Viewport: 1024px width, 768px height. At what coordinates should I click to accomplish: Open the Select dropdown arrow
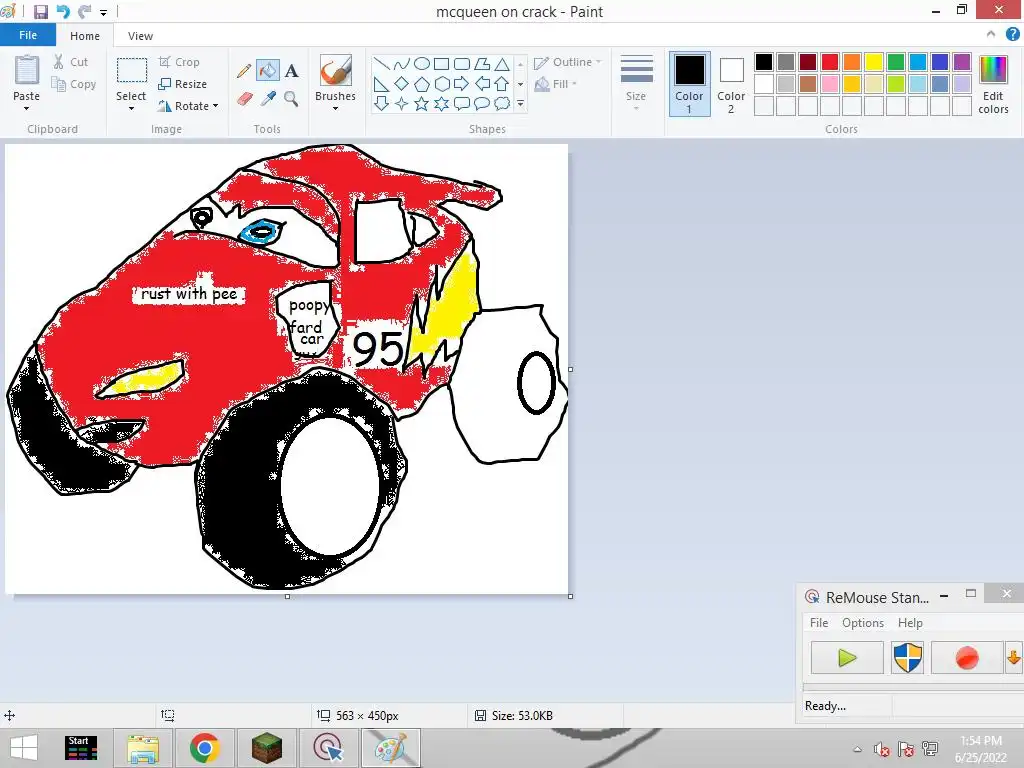131,108
